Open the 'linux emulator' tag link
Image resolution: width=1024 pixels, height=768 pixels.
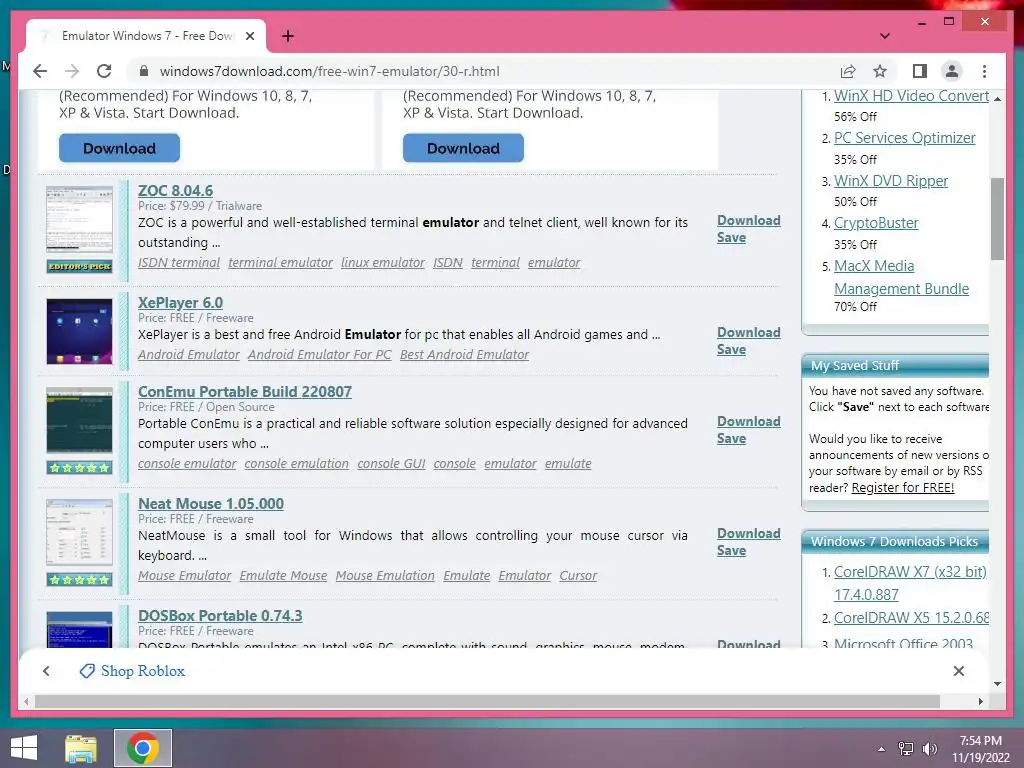pyautogui.click(x=383, y=263)
